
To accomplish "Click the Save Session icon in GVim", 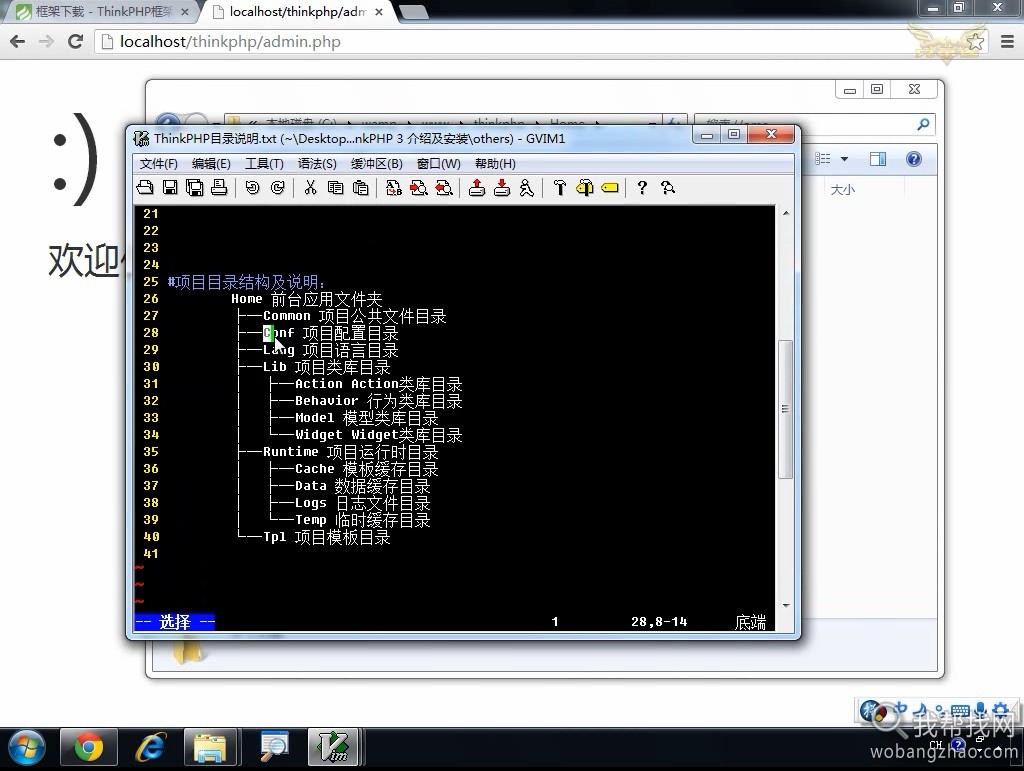I will 502,188.
